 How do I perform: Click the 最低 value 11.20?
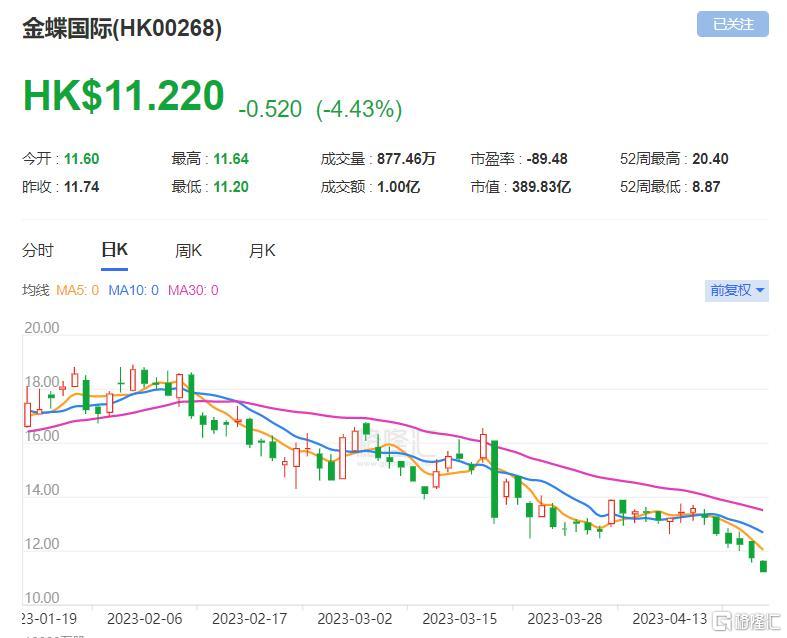pos(231,187)
